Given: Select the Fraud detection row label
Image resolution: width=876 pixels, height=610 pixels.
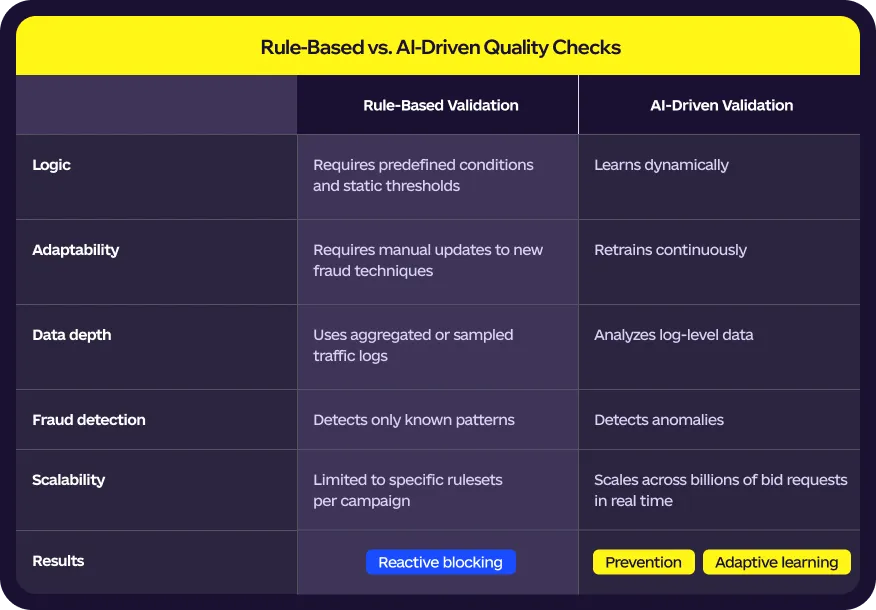Looking at the screenshot, I should coord(88,420).
